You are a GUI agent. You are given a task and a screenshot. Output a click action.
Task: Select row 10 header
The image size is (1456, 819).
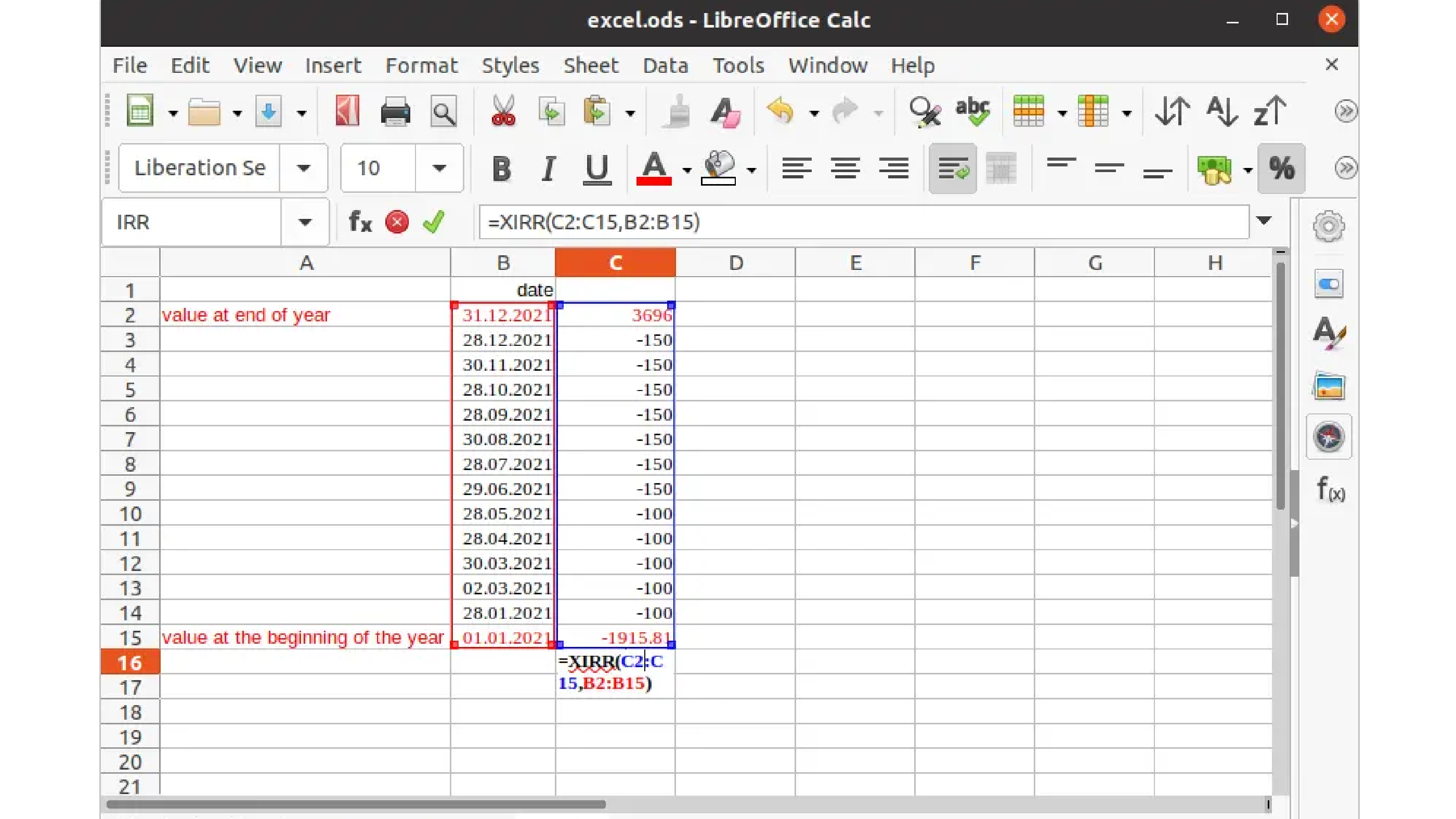[x=130, y=514]
